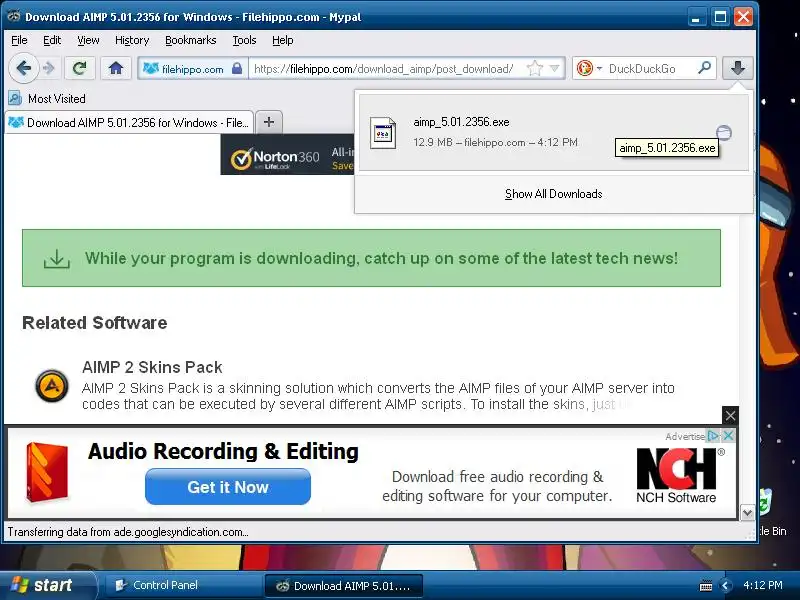This screenshot has height=600, width=800.
Task: Open the DuckDuckGo search engine selector
Action: pos(589,68)
